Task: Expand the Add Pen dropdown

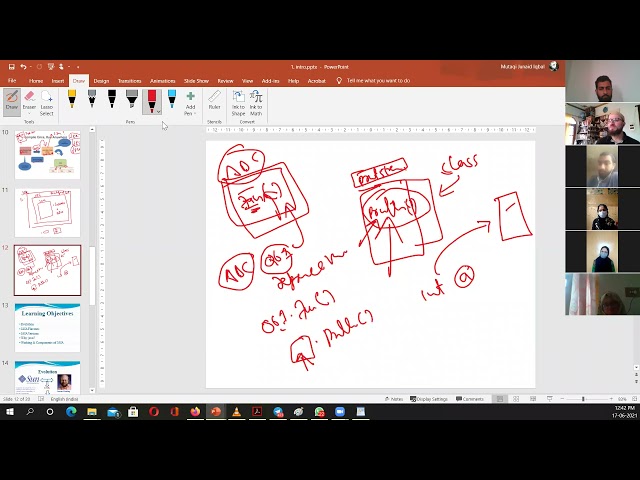Action: click(x=195, y=113)
